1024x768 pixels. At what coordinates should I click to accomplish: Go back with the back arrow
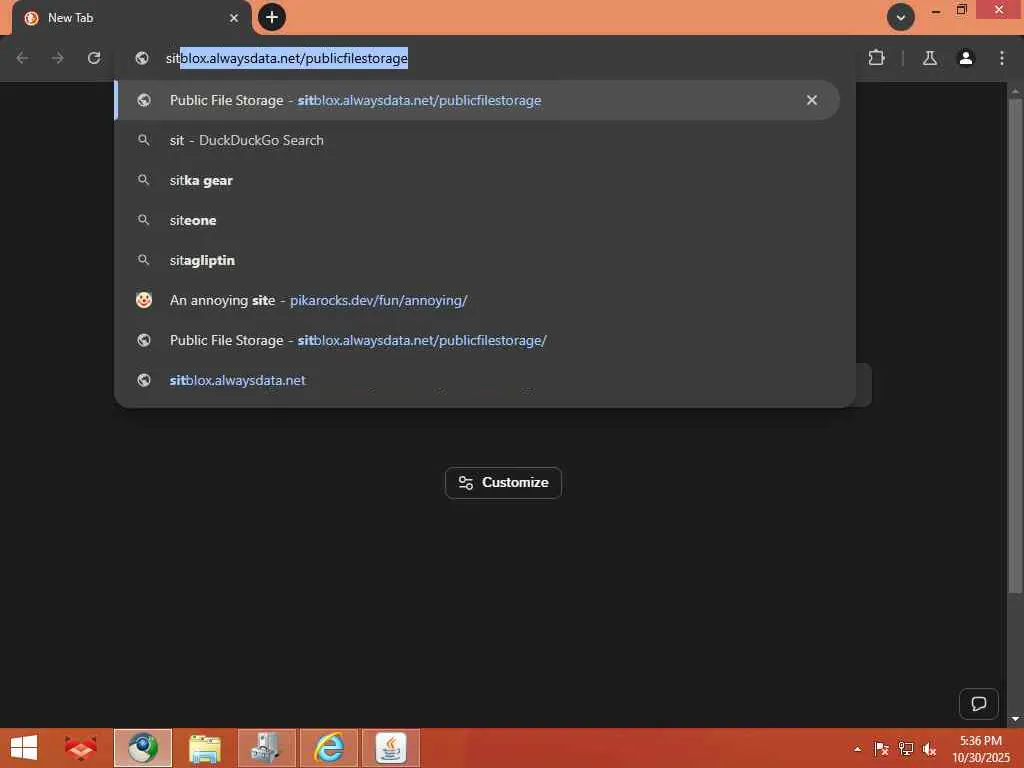tap(23, 58)
